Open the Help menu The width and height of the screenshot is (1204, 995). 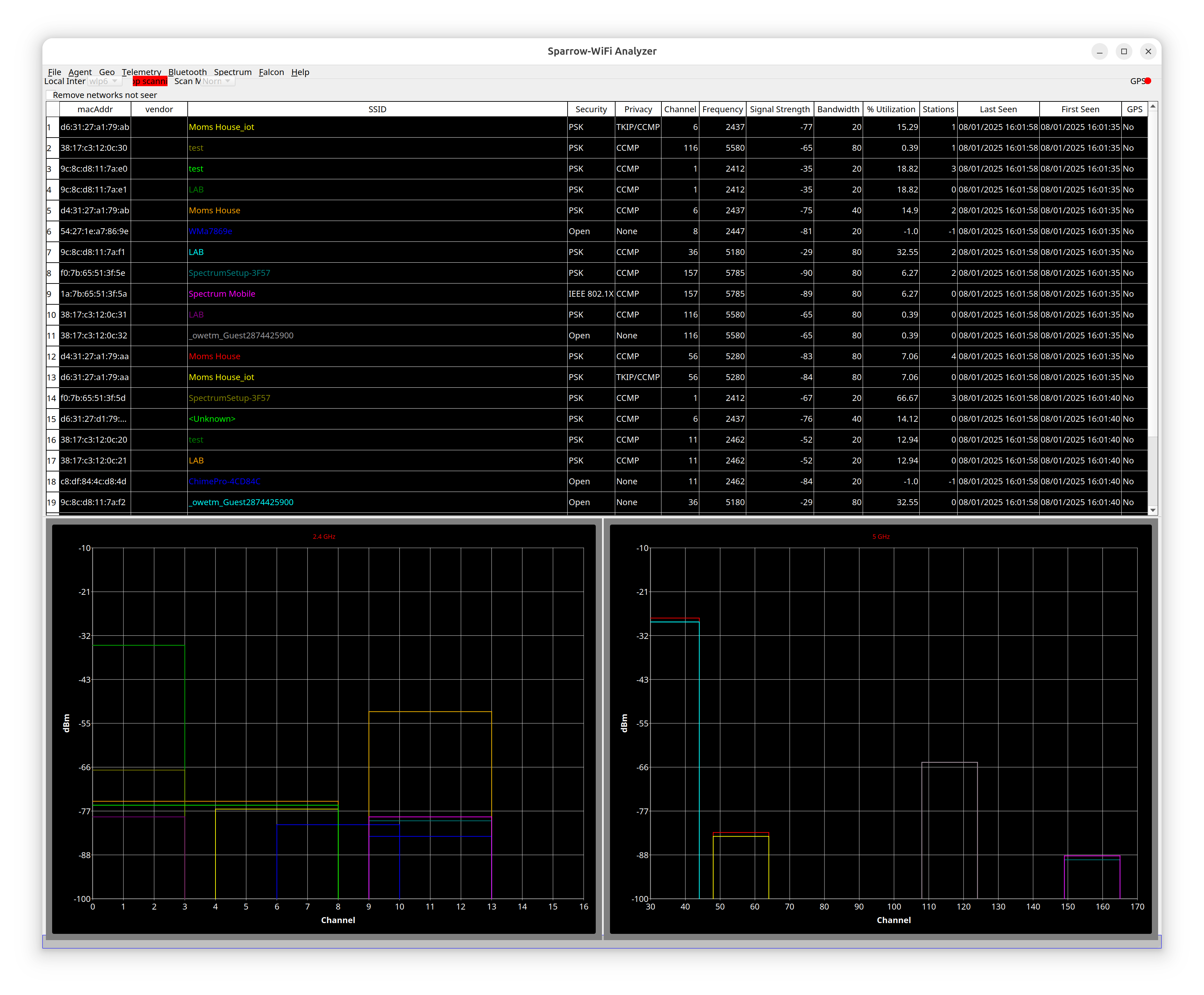300,72
